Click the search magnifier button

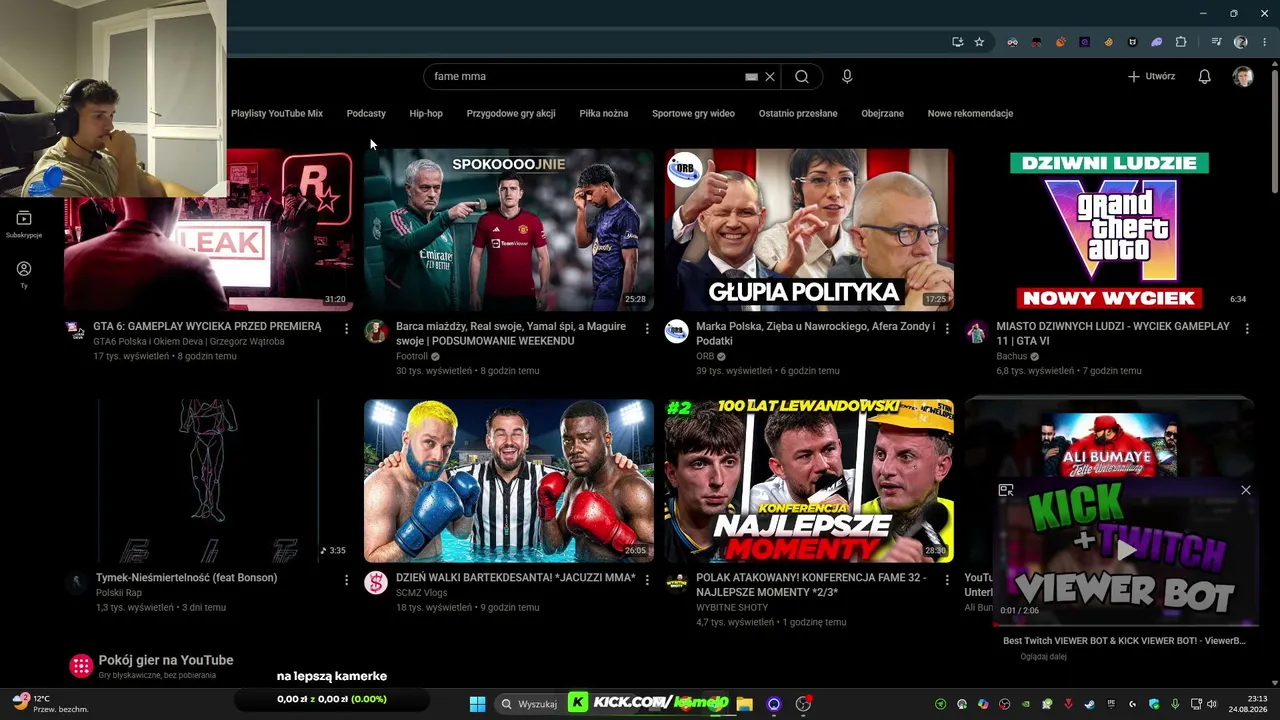(802, 76)
